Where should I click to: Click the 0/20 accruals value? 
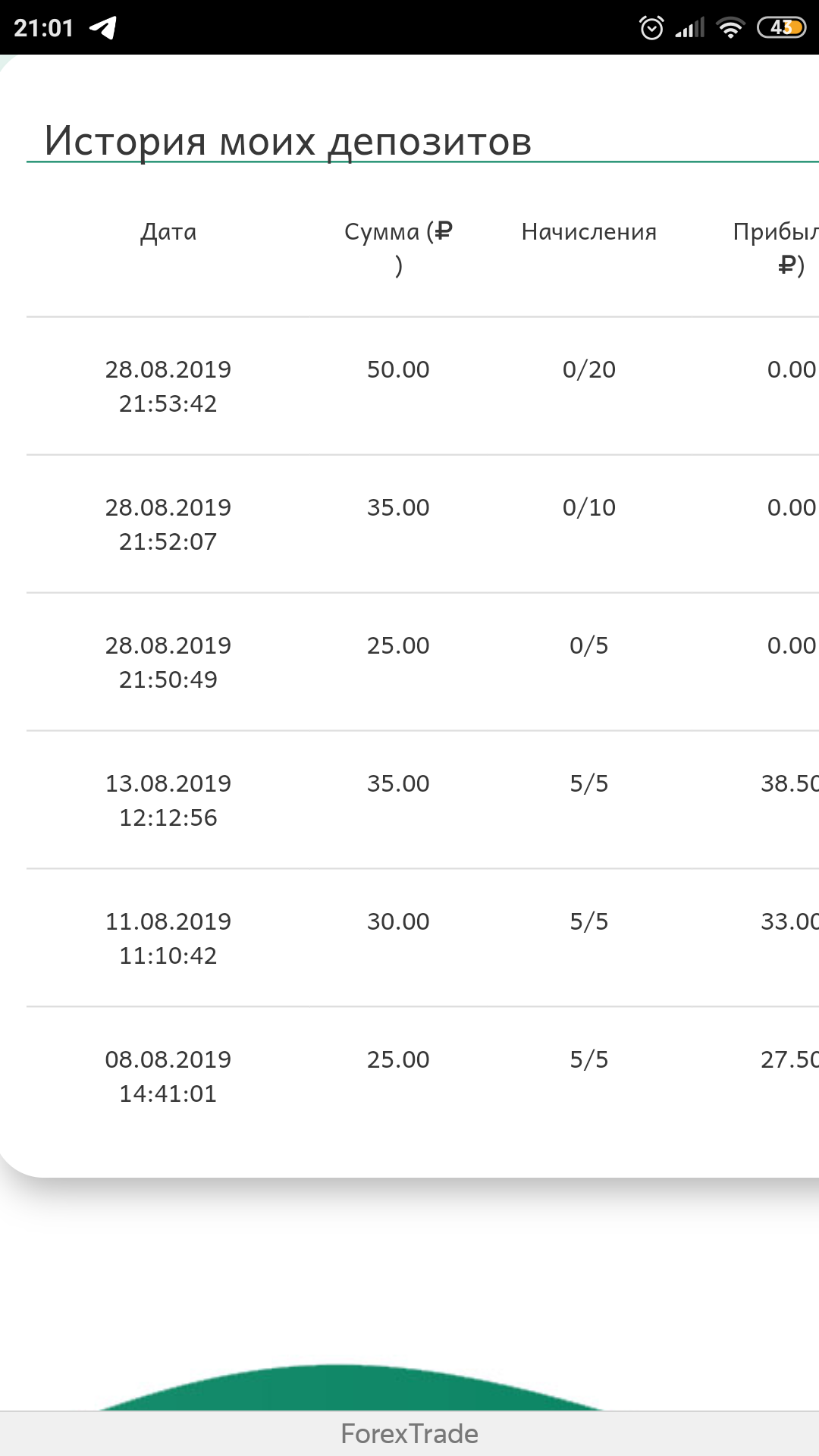pos(589,369)
